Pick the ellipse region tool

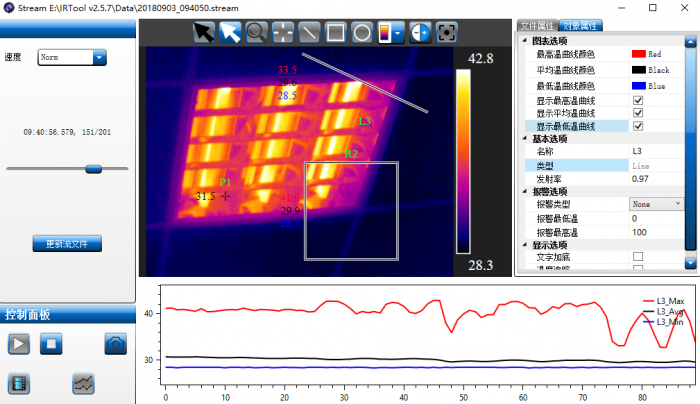coord(363,32)
